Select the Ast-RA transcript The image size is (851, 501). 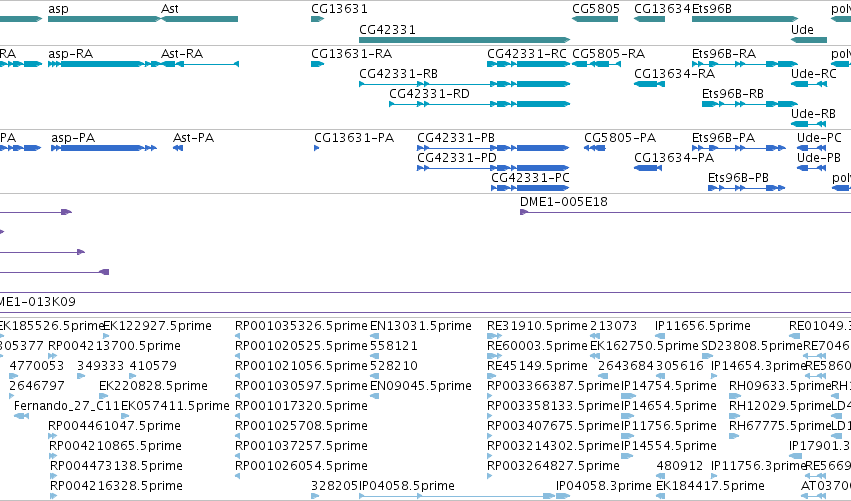tap(200, 64)
